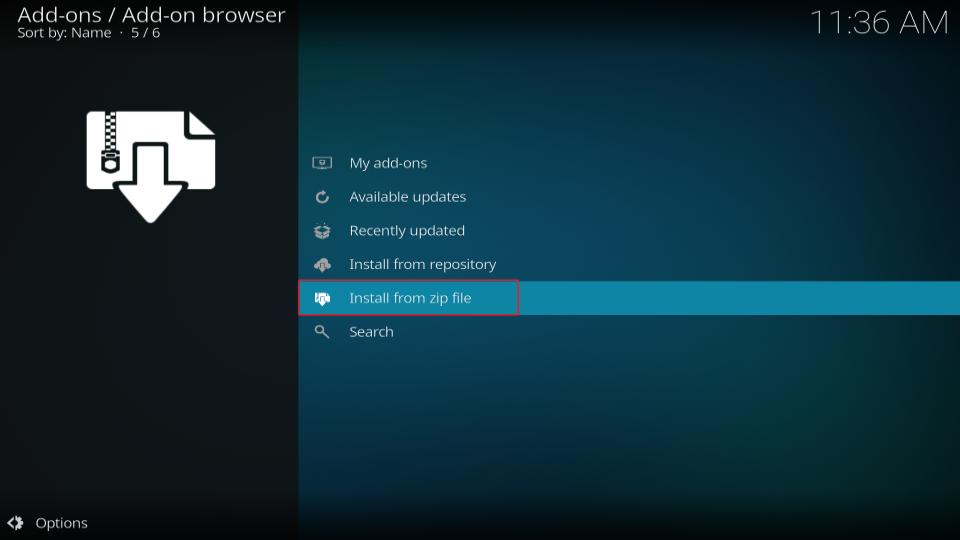Open the Search entry
Screen dimensions: 960x540
tap(629, 332)
